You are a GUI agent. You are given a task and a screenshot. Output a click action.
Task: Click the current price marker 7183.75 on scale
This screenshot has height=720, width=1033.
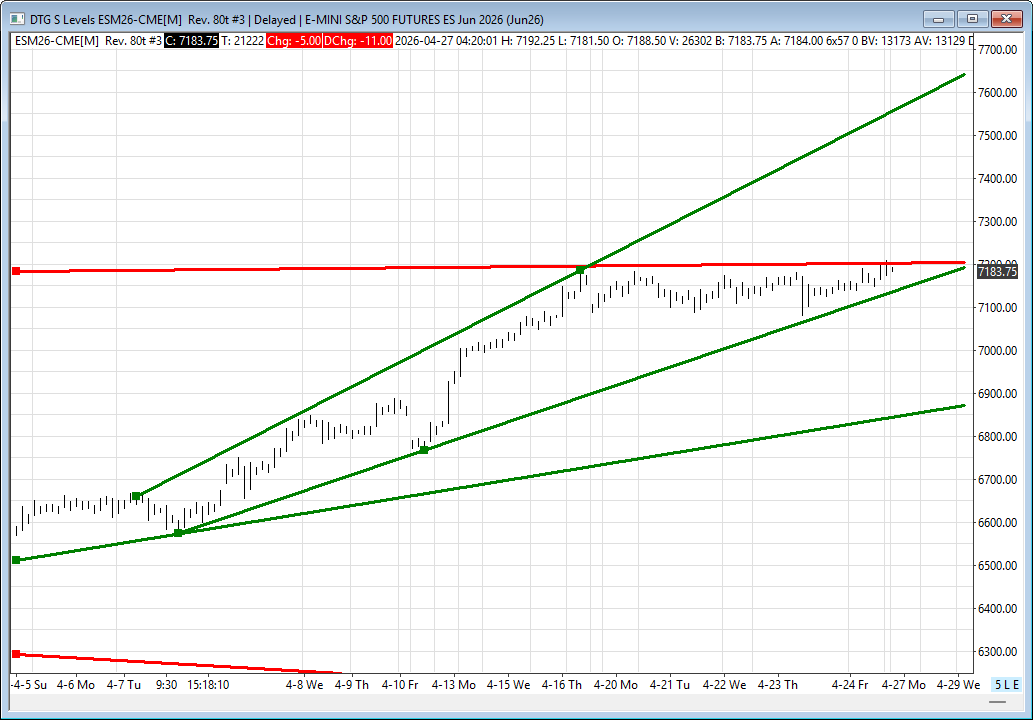tap(997, 272)
